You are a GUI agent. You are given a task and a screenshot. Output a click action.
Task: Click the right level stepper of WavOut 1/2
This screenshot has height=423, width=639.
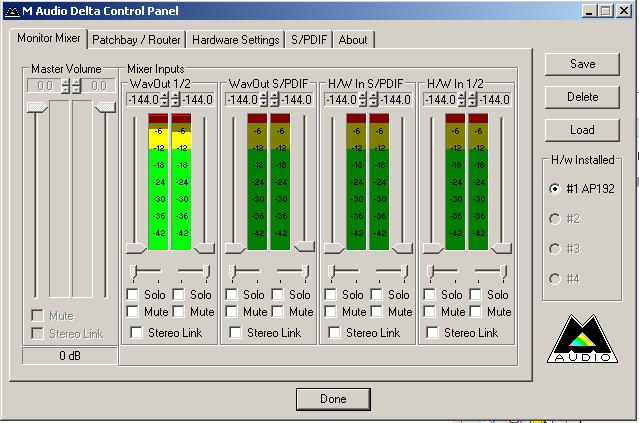(175, 99)
